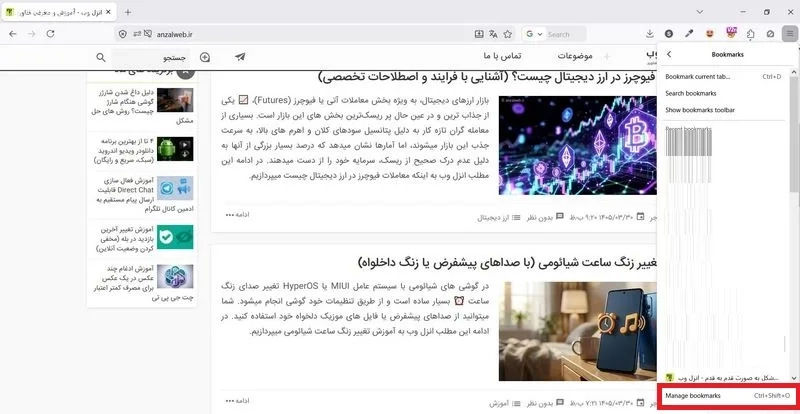Click the circular icon next to the hamburger menu
800x414 pixels.
click(770, 34)
